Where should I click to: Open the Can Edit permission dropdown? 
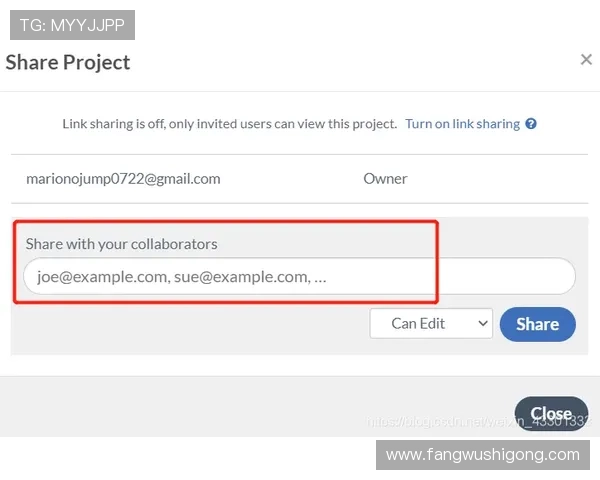431,323
